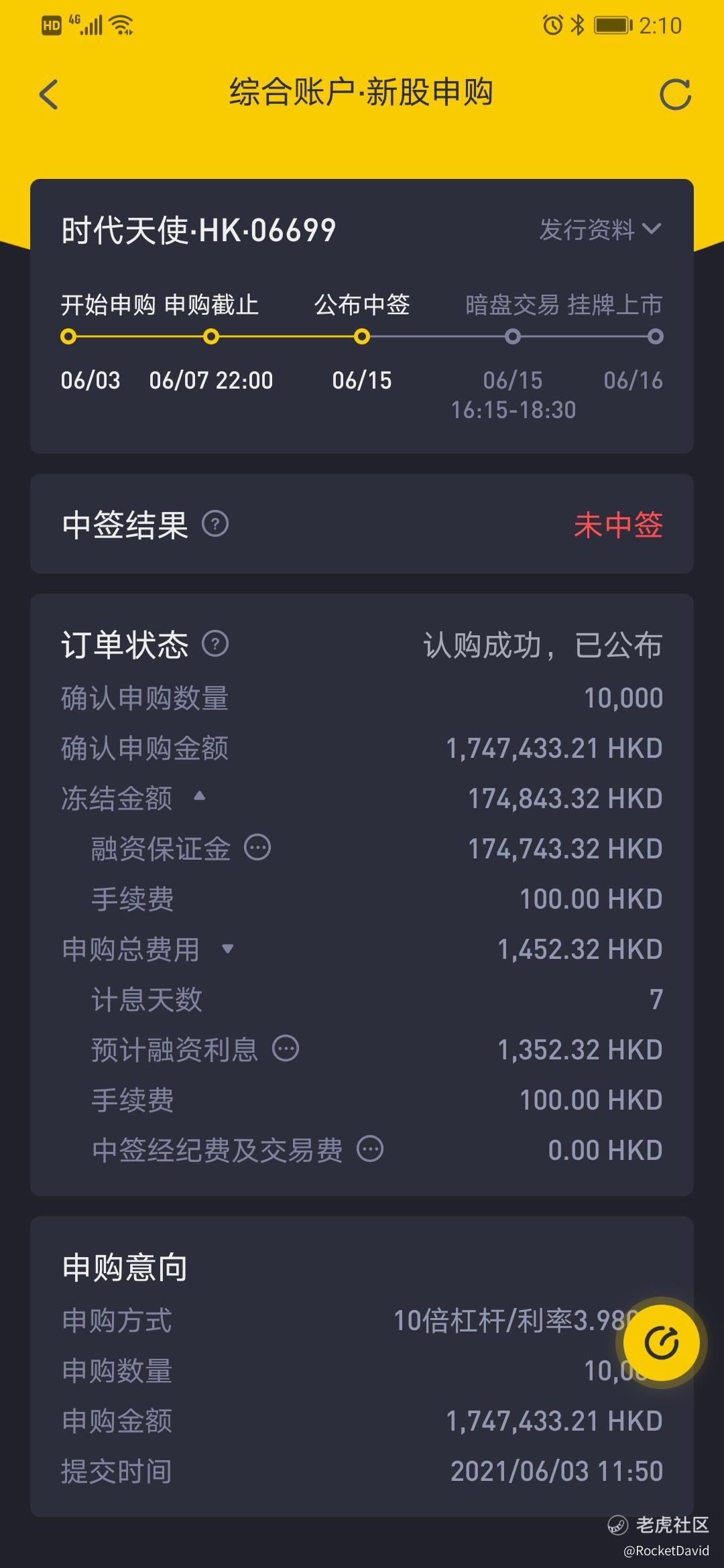
Task: Tap the 未中签 result text
Action: (618, 525)
